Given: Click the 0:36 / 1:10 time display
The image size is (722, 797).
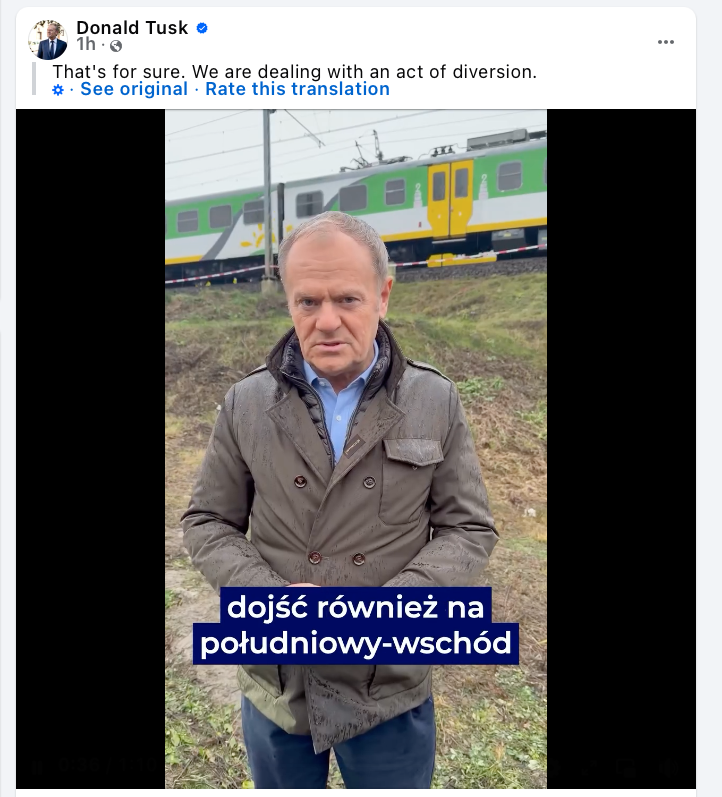Looking at the screenshot, I should [x=106, y=766].
